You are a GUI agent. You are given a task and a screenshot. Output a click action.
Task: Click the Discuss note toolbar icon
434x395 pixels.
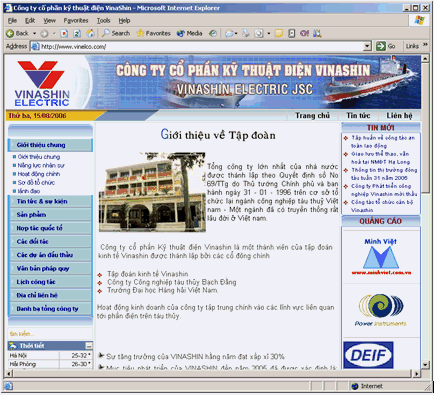pyautogui.click(x=279, y=33)
